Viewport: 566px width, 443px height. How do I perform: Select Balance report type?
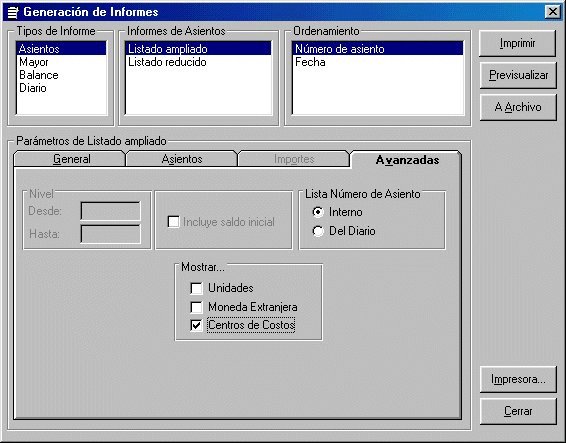pyautogui.click(x=61, y=75)
